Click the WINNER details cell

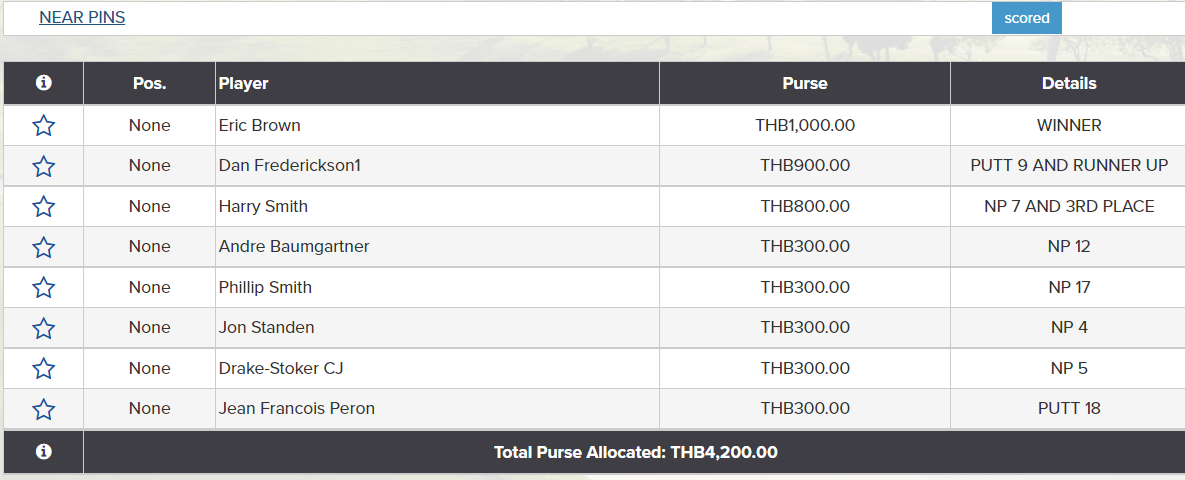click(x=1068, y=126)
